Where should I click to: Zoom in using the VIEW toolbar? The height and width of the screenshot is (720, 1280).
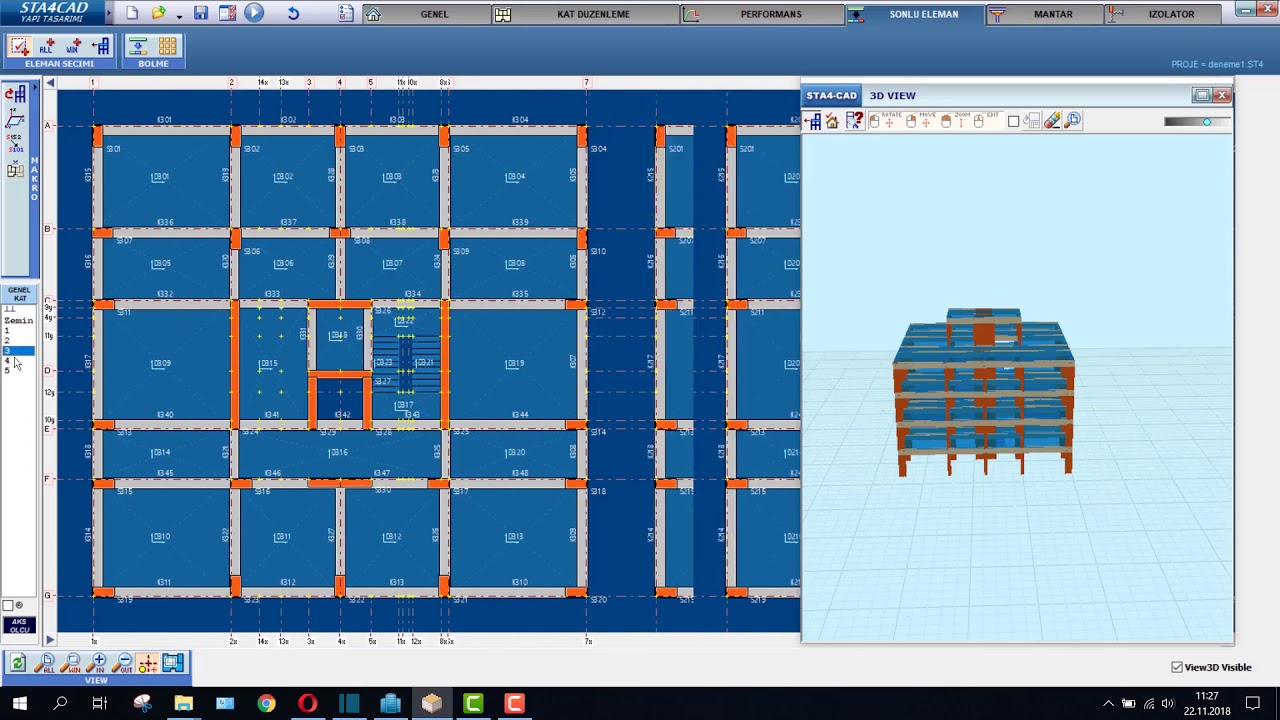96,662
